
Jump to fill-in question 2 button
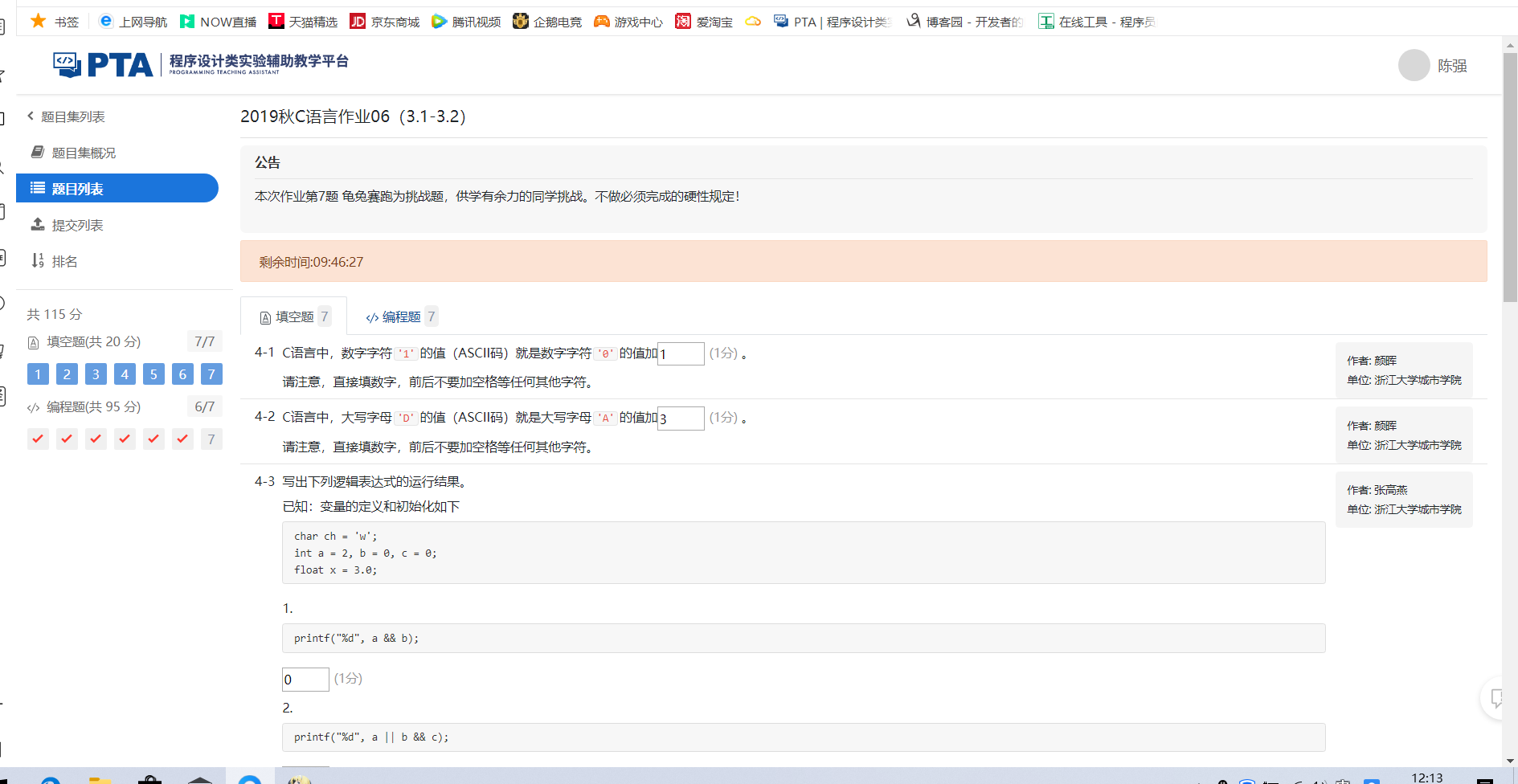point(67,374)
